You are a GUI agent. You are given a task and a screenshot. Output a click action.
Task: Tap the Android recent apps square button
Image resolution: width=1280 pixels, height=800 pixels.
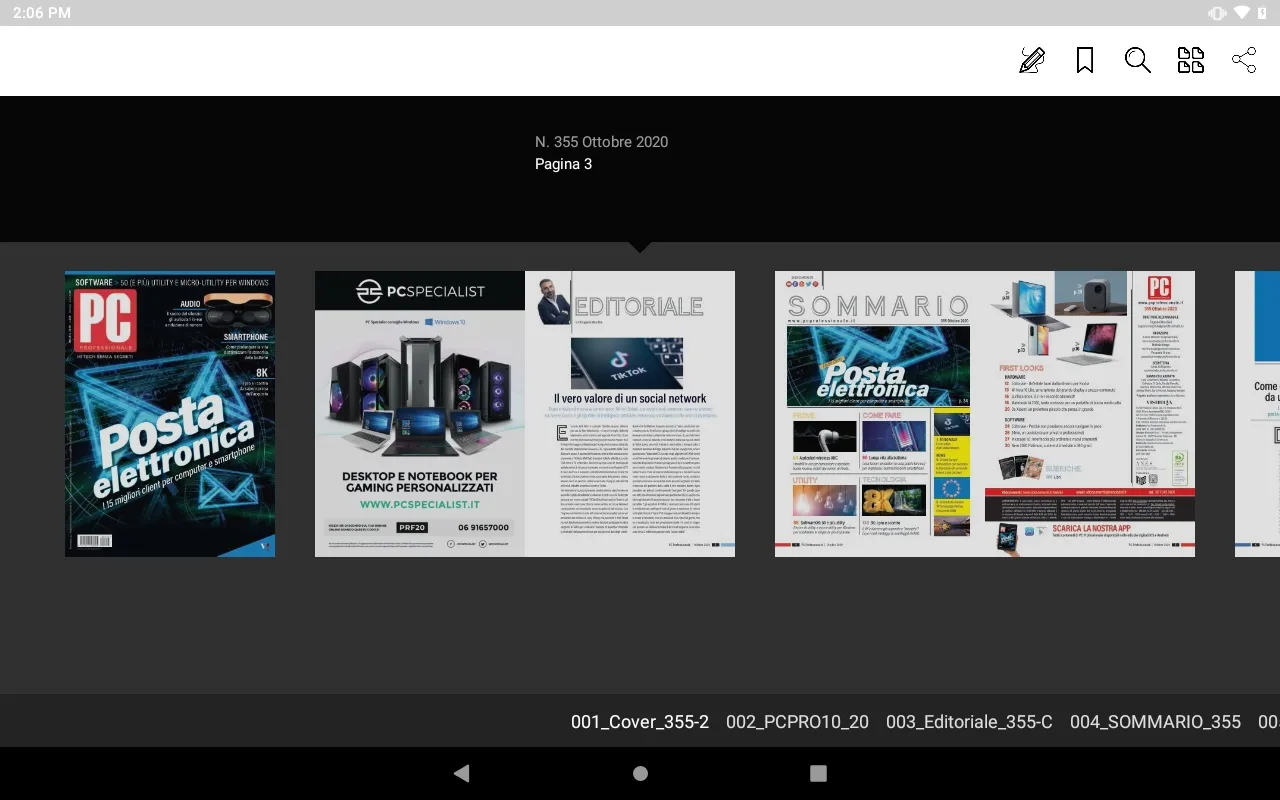pyautogui.click(x=818, y=773)
